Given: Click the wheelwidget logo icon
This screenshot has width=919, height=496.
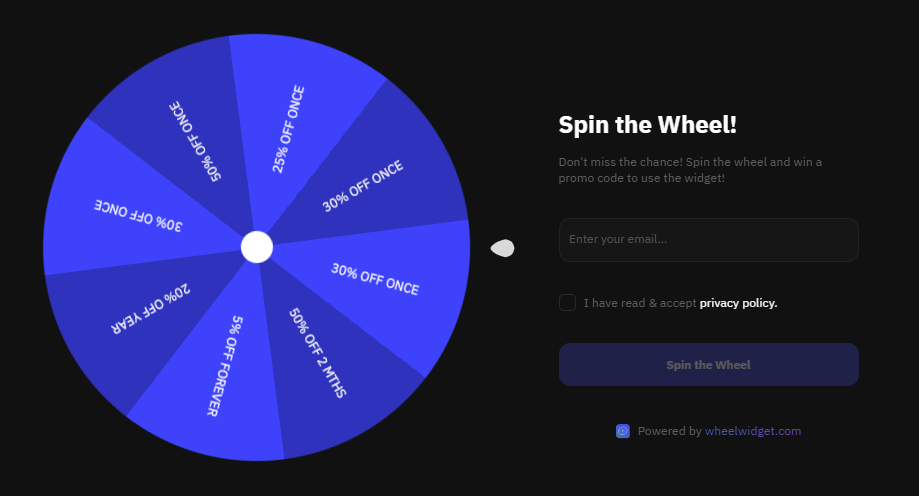Looking at the screenshot, I should pyautogui.click(x=623, y=431).
